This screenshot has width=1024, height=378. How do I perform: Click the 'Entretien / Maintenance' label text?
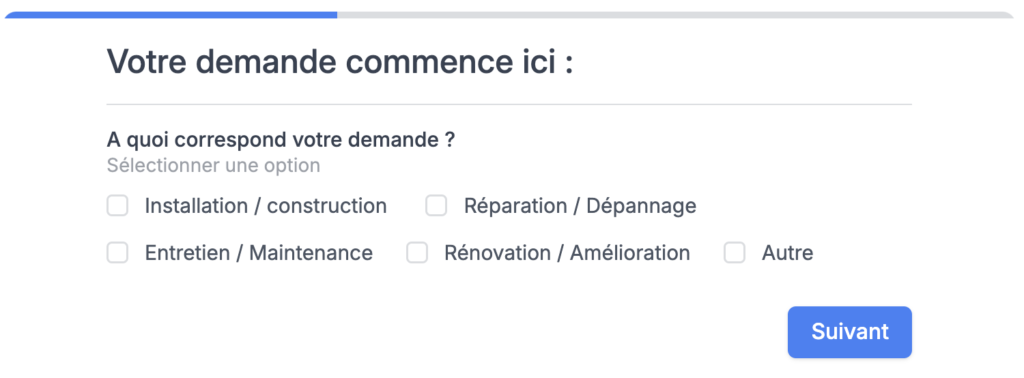click(259, 253)
